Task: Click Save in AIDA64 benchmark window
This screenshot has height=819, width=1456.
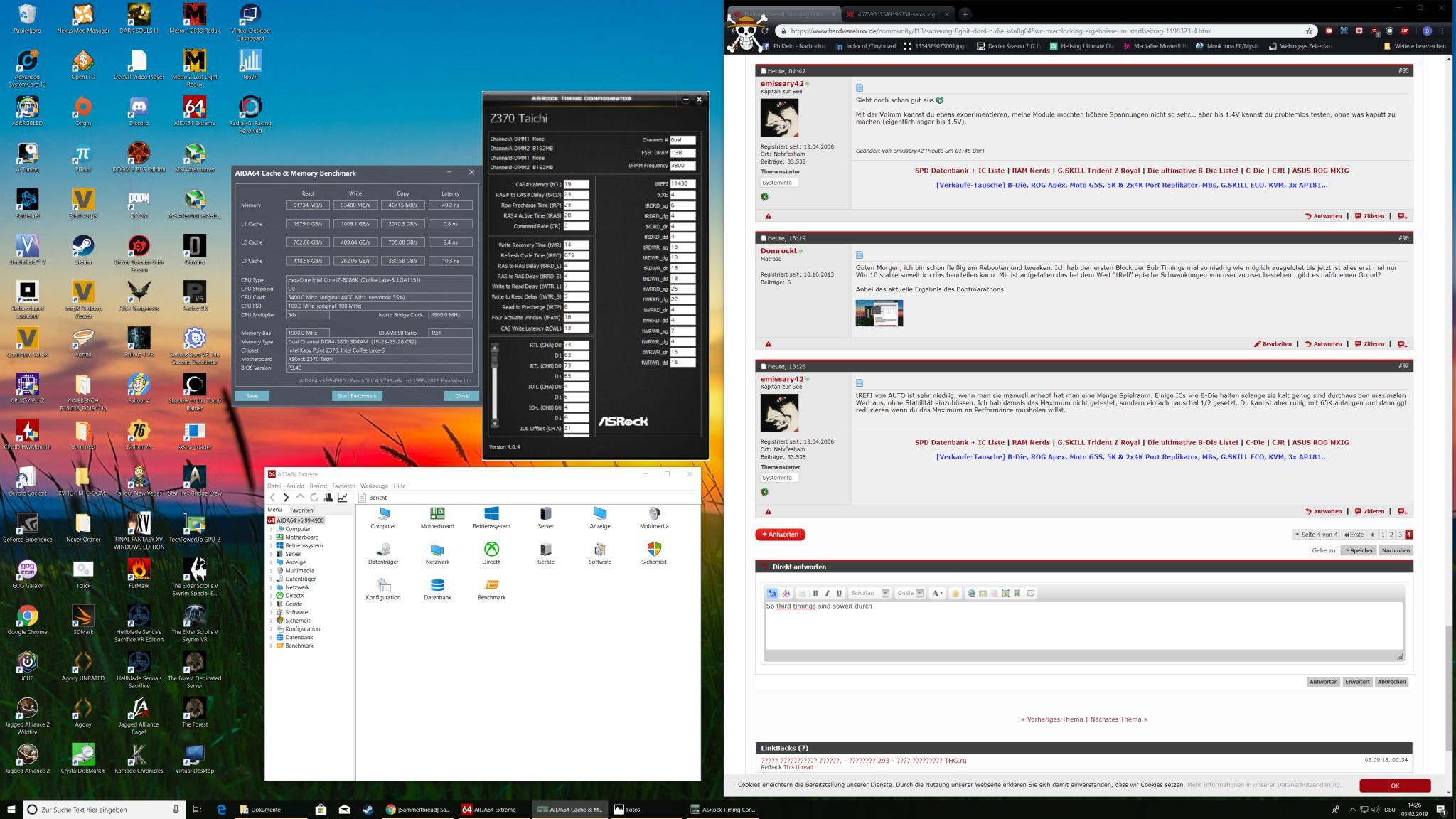Action: [252, 396]
